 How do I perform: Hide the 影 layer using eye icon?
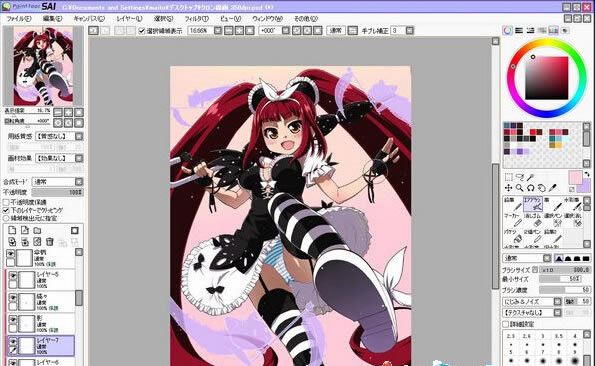click(13, 320)
